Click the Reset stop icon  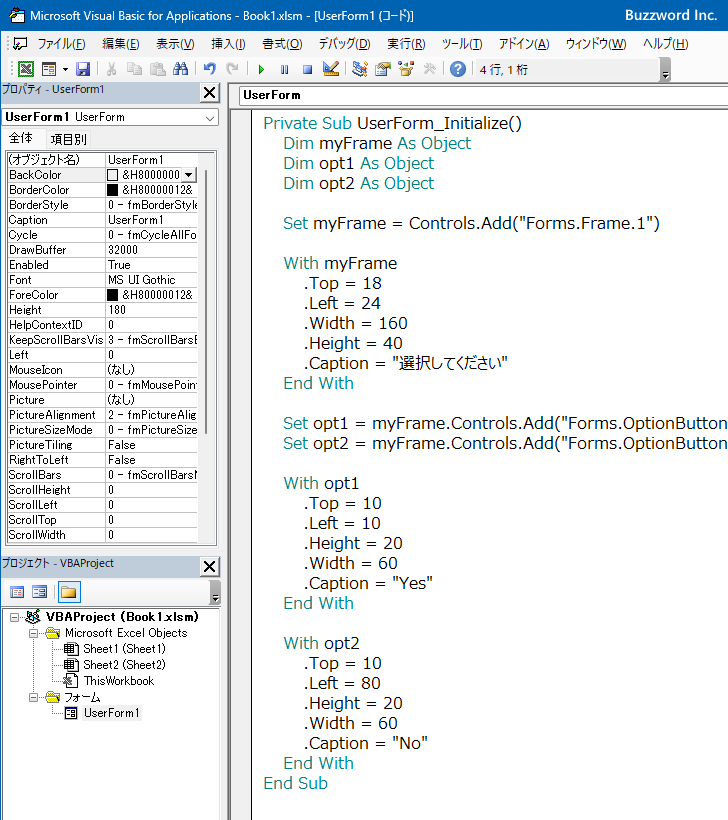pos(308,69)
